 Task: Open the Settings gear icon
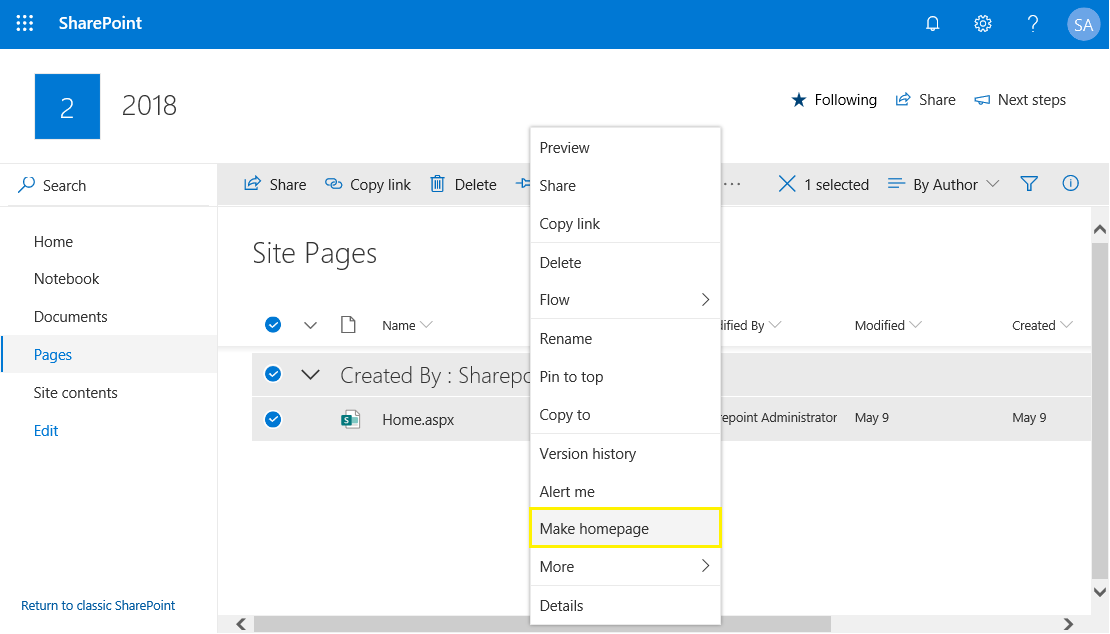[x=982, y=23]
